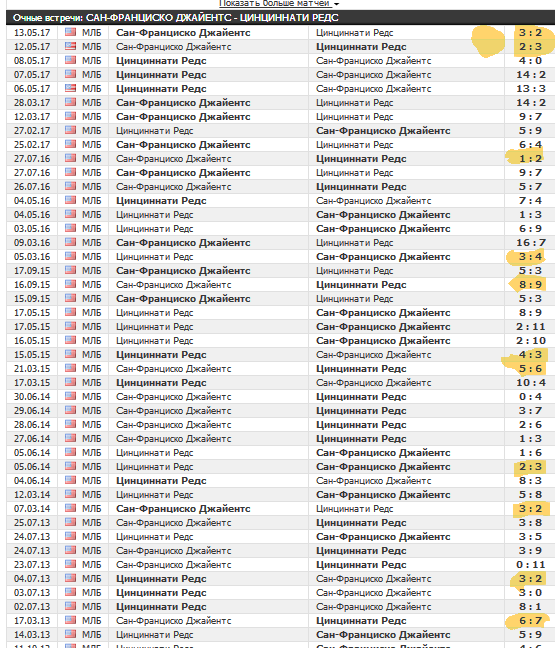555x648 pixels.
Task: Click home team Цинциннати Редс in 03.07.13 row
Action: 161,593
